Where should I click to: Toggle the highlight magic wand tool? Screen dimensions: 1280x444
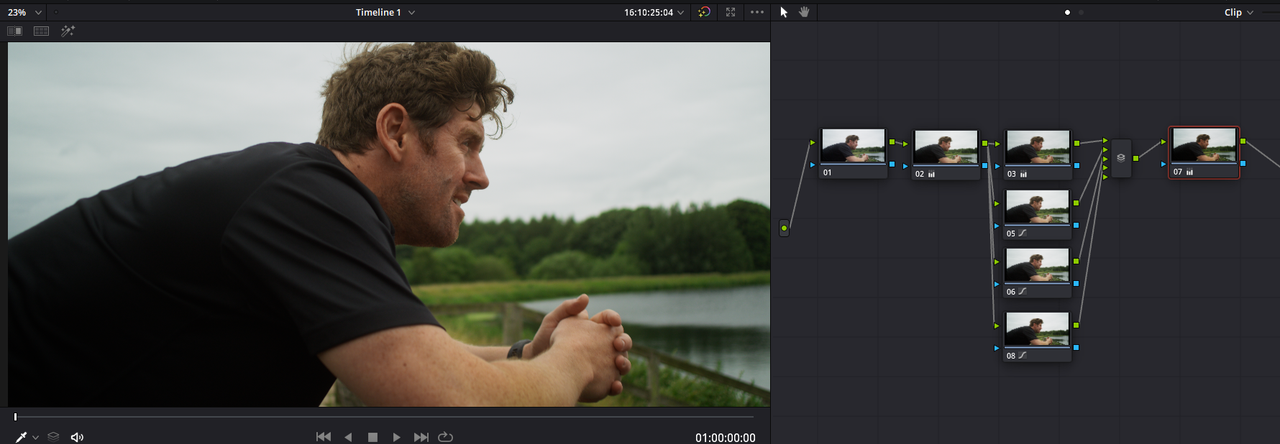pos(68,31)
